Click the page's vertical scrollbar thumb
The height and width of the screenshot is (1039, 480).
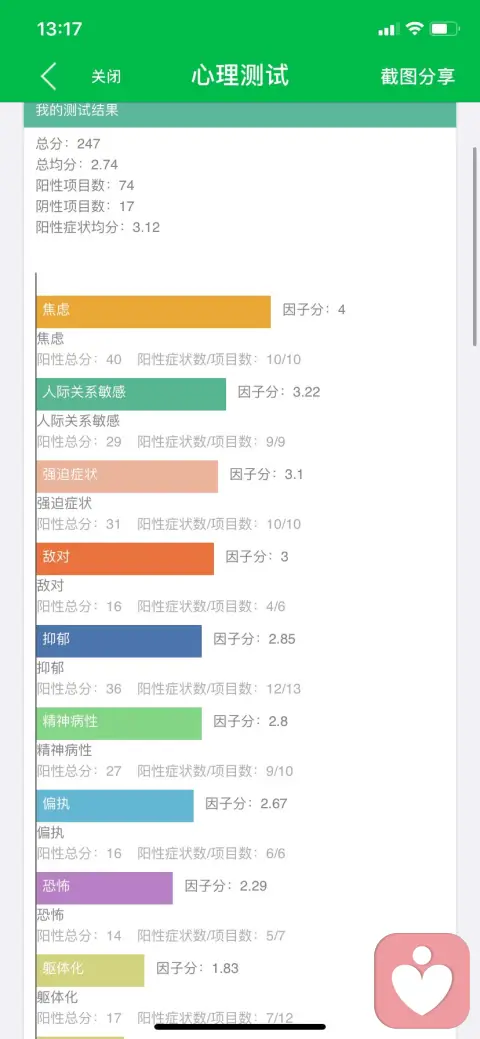[x=475, y=246]
